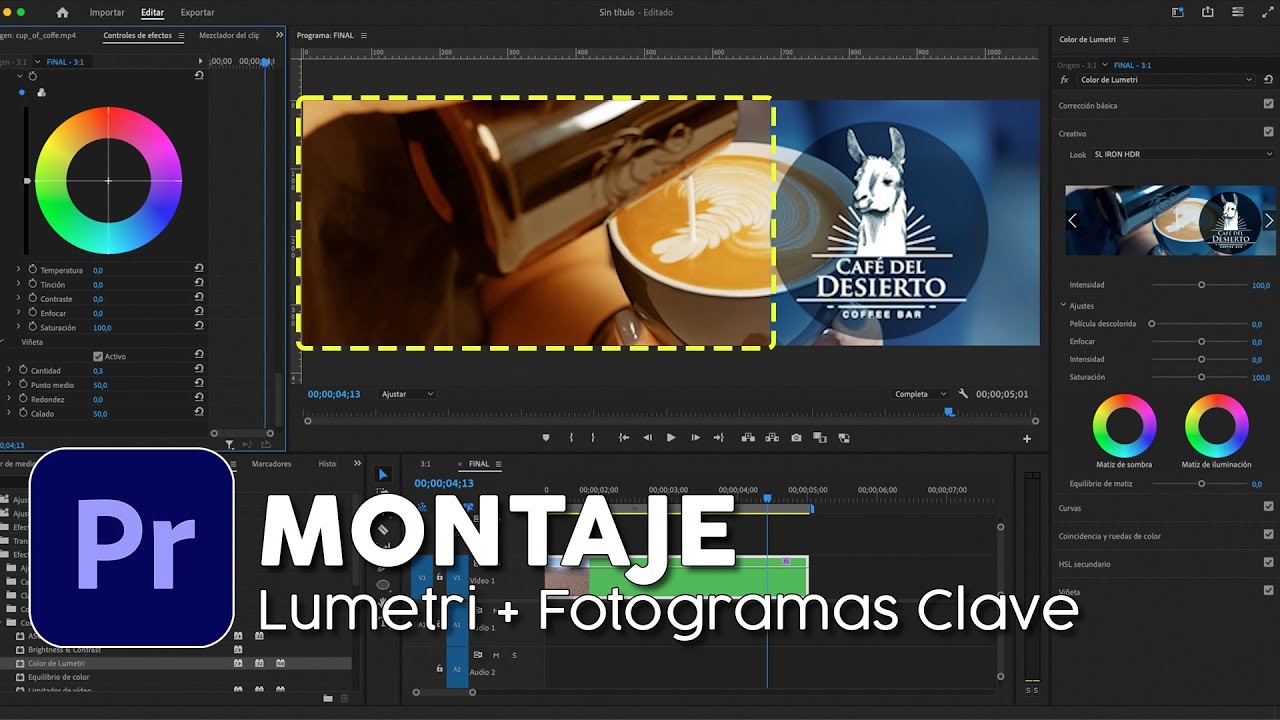This screenshot has width=1280, height=720.
Task: Export frame with the camera icon
Action: pos(796,437)
